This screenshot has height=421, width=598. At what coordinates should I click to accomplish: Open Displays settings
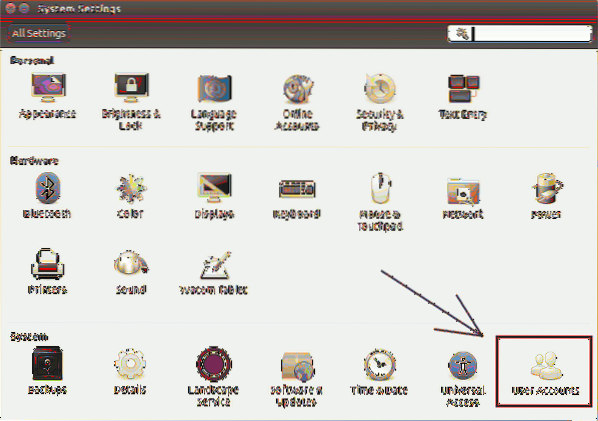tap(214, 196)
